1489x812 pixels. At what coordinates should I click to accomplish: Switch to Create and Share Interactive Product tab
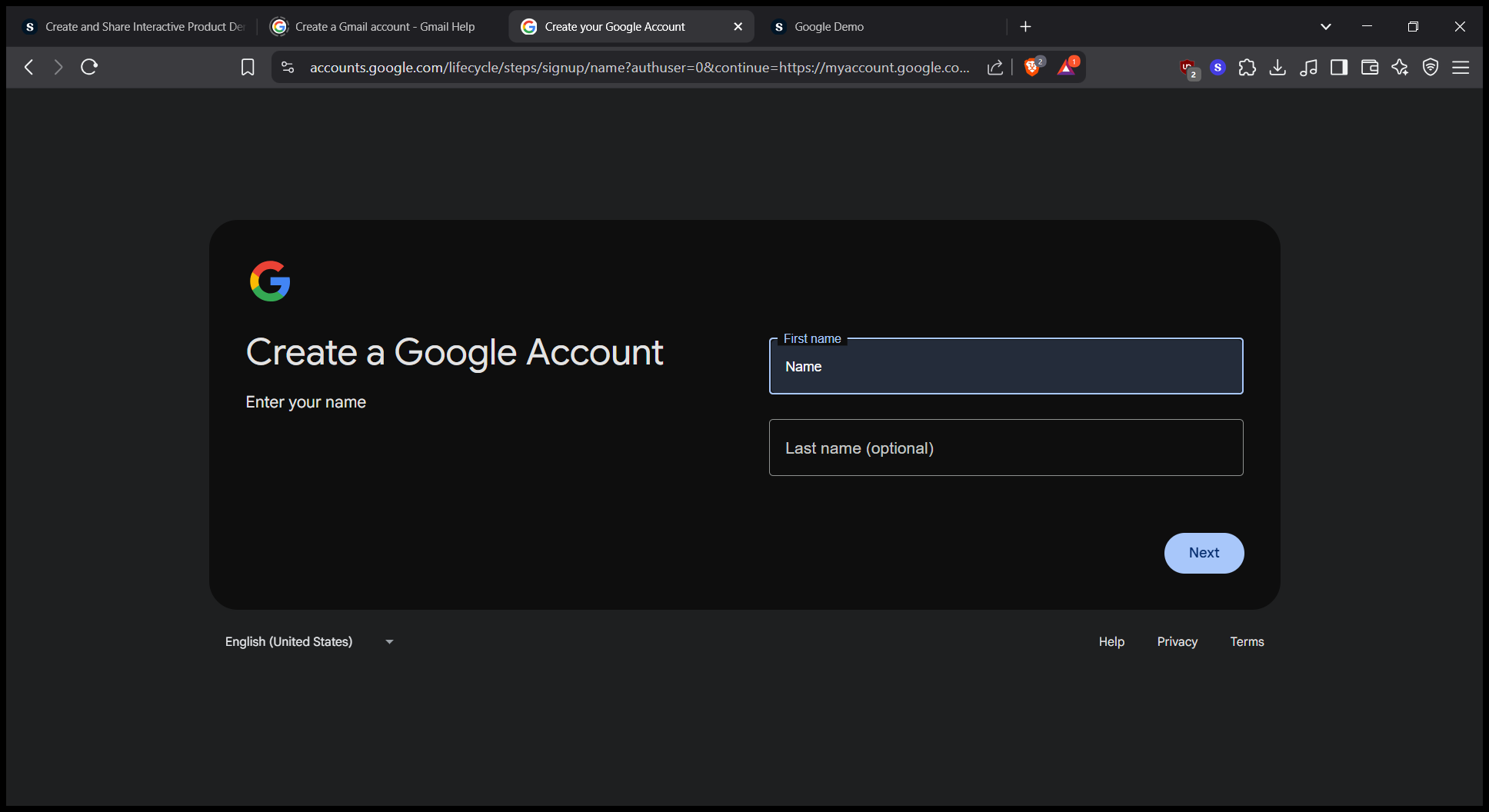[135, 27]
